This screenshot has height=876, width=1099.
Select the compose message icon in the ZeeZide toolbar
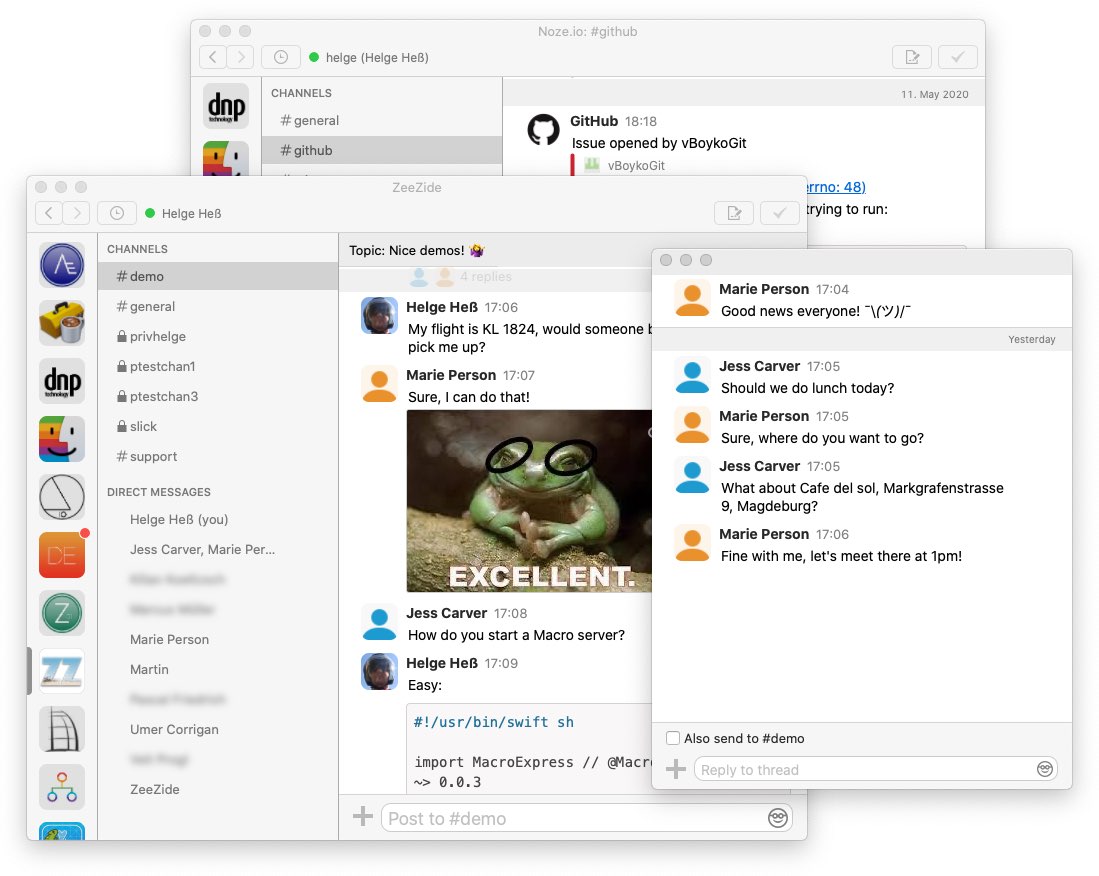(735, 212)
